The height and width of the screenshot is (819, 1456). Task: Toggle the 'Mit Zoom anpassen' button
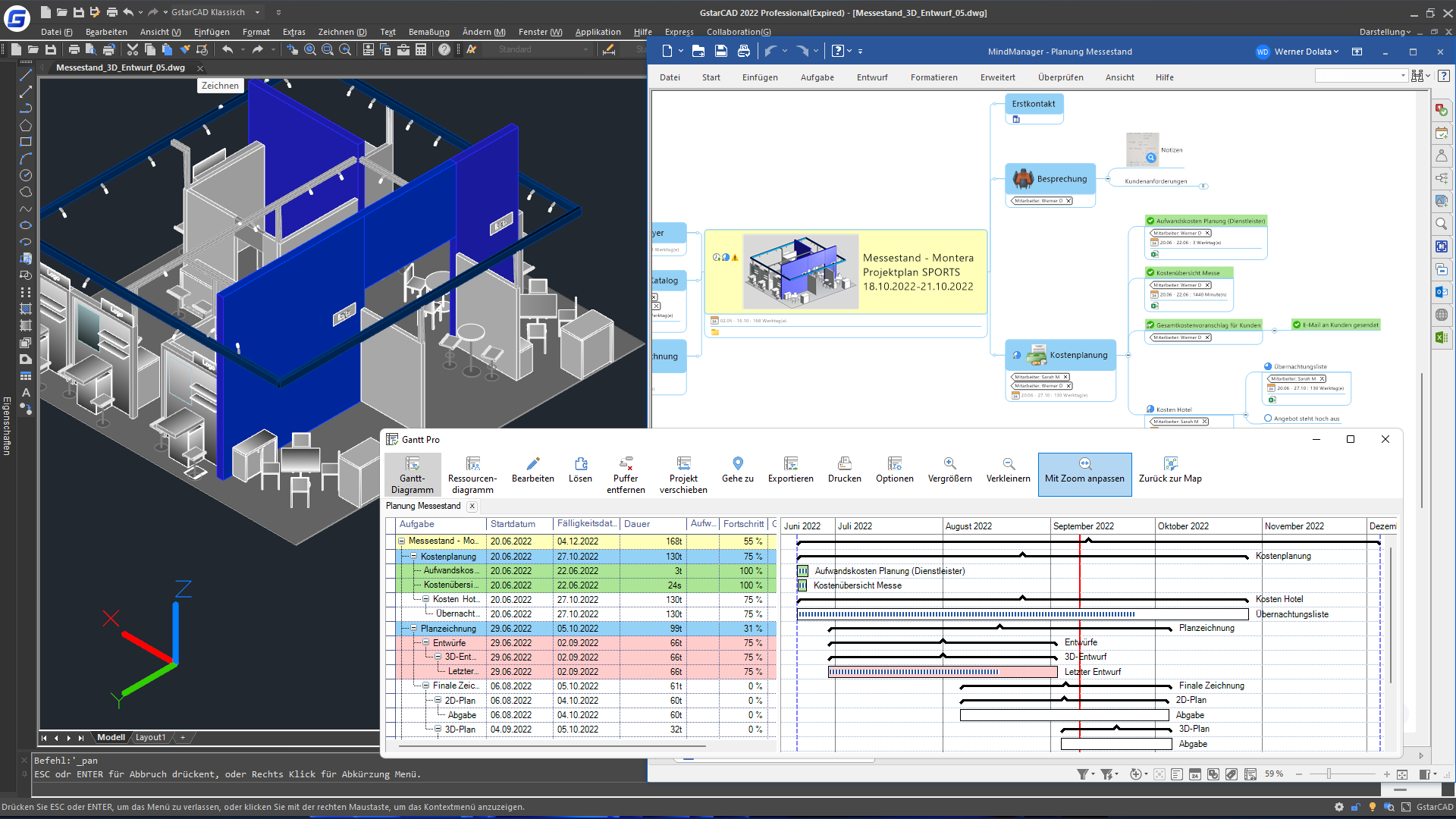1084,474
